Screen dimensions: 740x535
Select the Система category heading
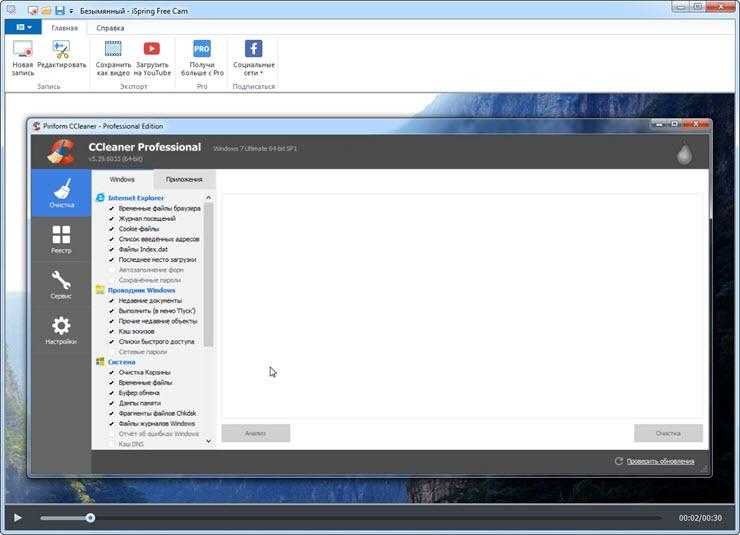point(122,362)
